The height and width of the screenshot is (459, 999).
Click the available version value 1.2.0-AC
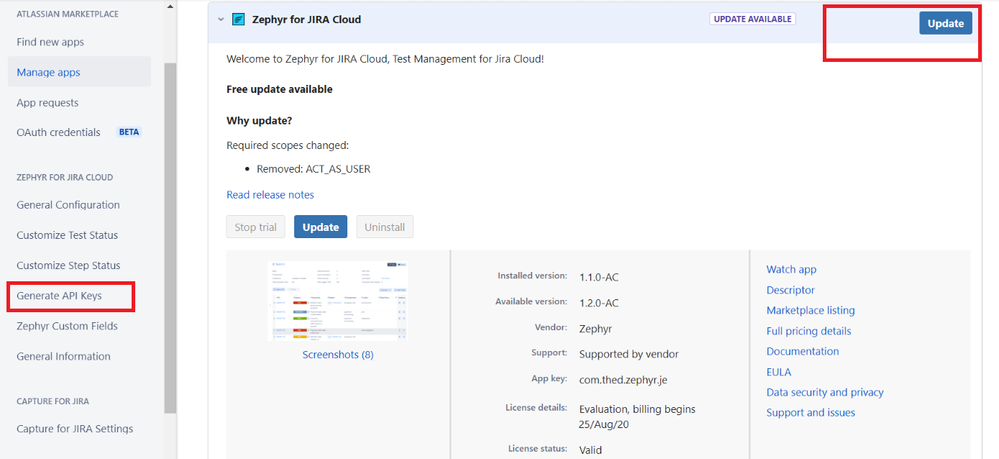[x=599, y=303]
